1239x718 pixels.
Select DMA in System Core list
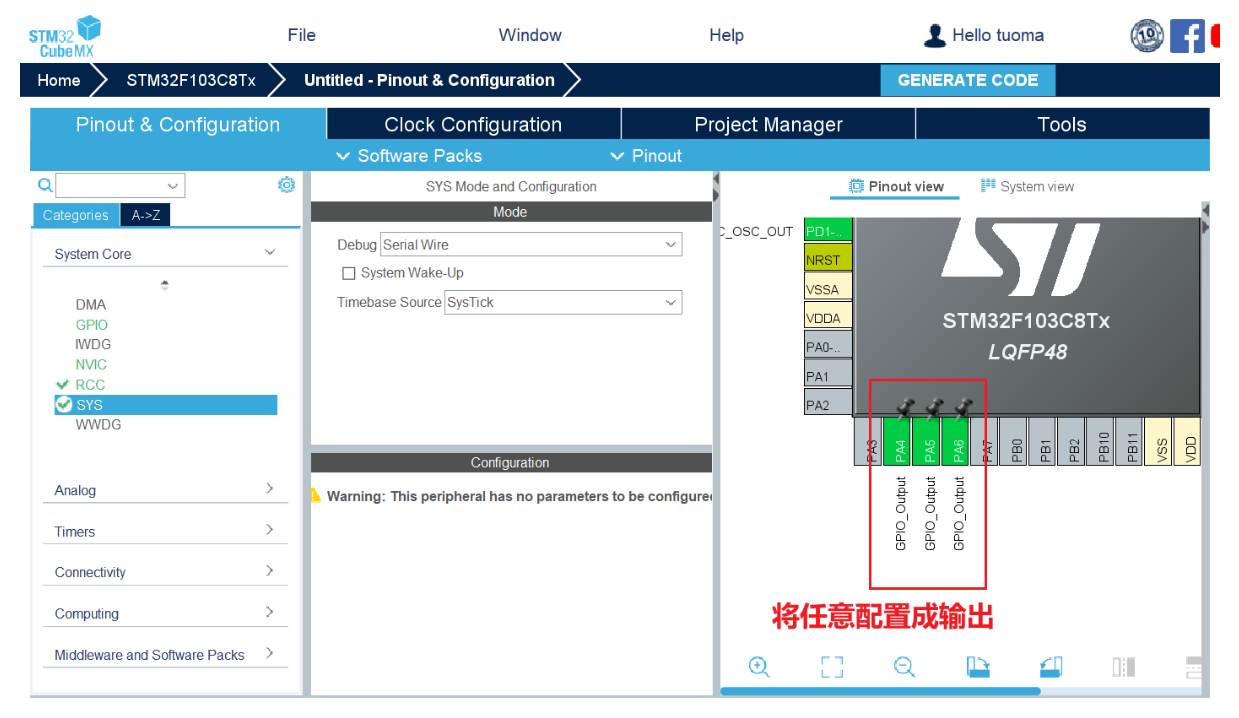click(x=90, y=304)
